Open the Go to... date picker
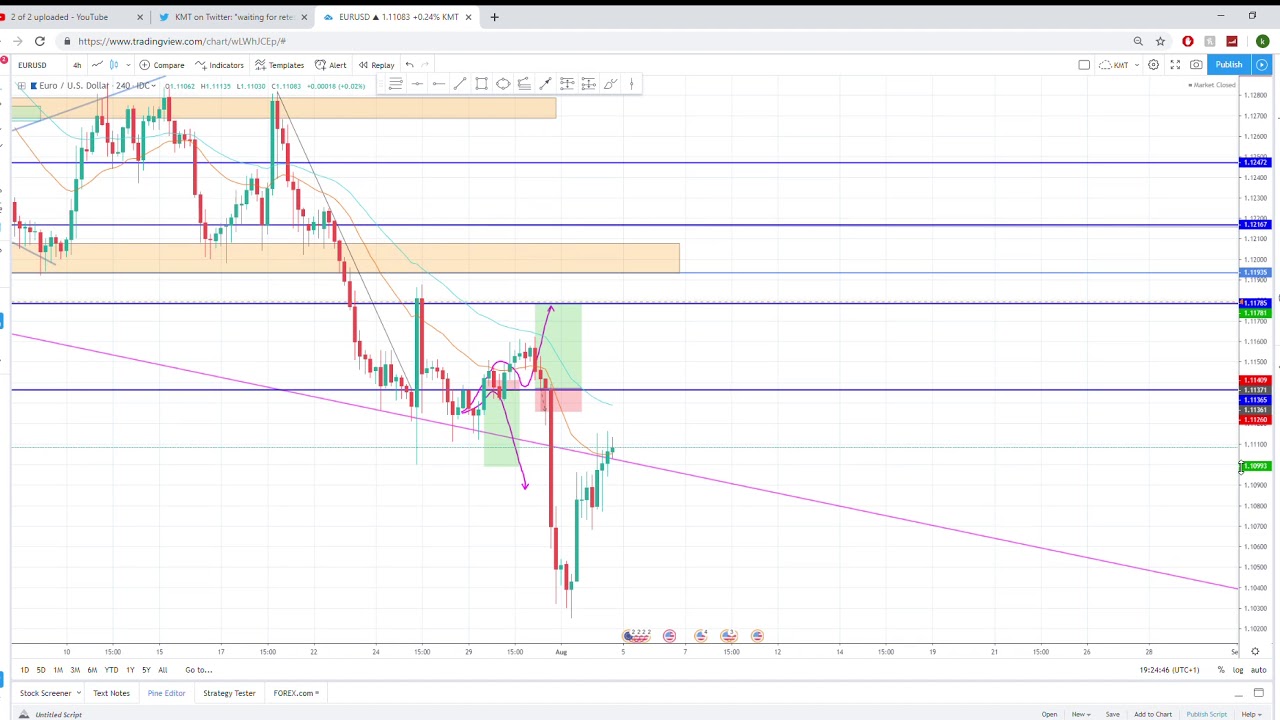Viewport: 1280px width, 720px height. [x=198, y=670]
